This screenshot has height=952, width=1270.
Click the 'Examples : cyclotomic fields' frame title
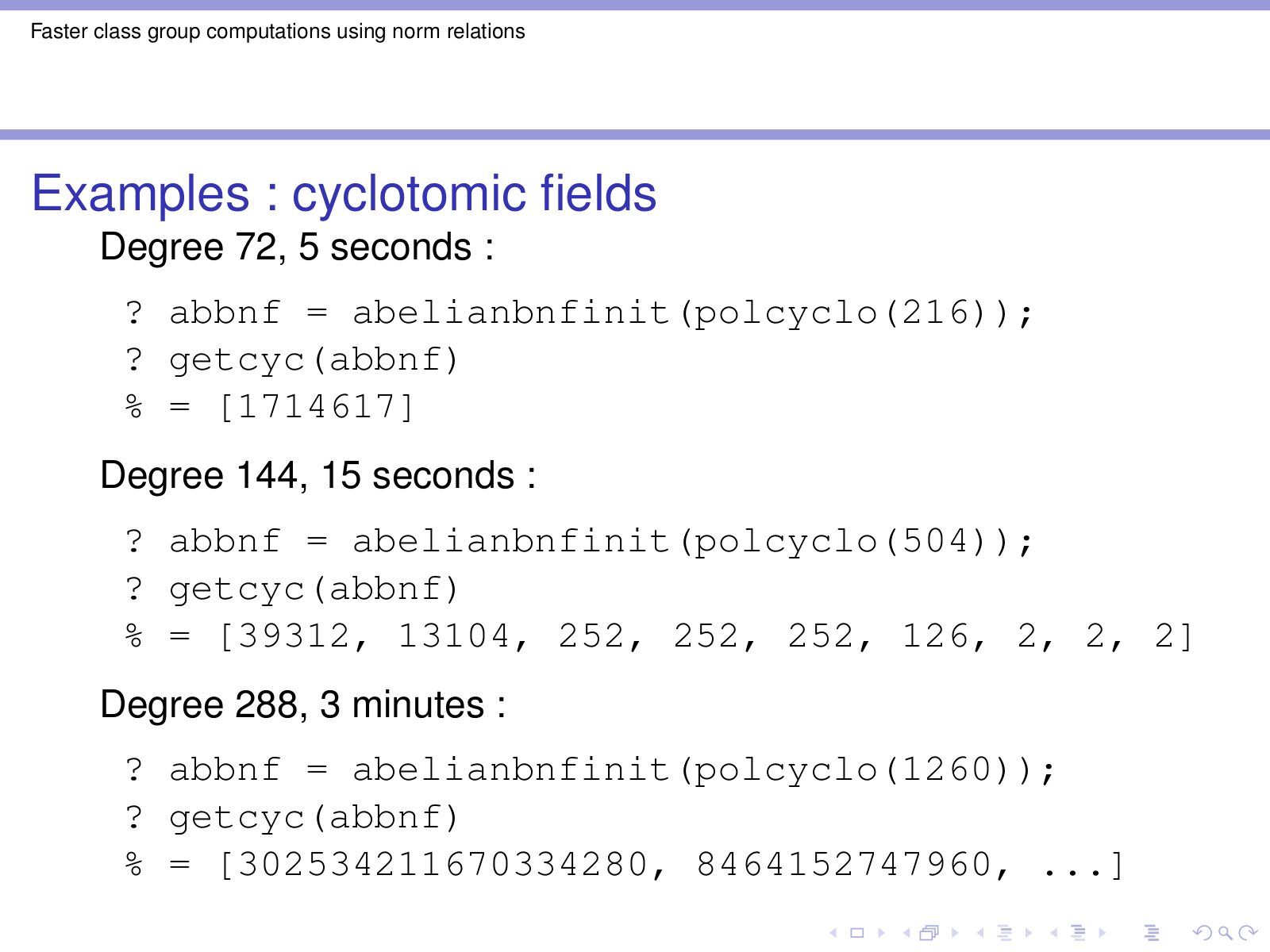tap(344, 194)
